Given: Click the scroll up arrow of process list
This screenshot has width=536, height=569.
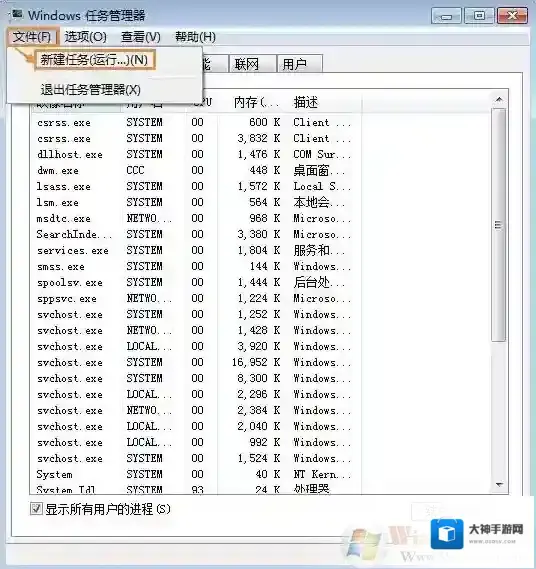Looking at the screenshot, I should tap(499, 99).
